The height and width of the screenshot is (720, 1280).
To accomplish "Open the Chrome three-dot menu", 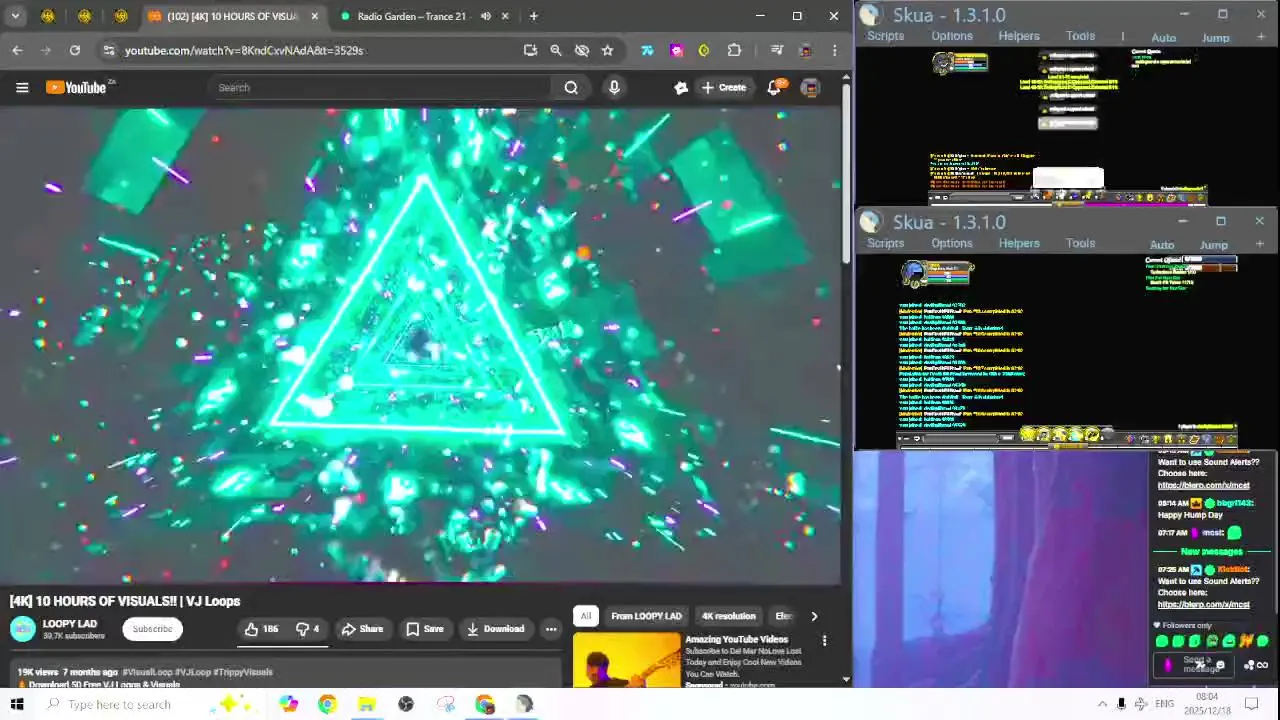I will [x=834, y=50].
